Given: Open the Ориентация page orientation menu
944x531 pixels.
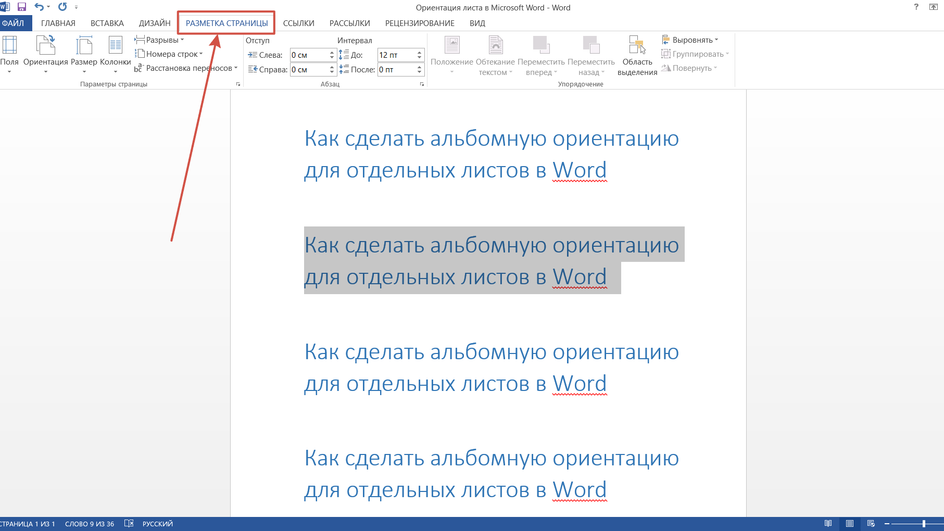Looking at the screenshot, I should (x=46, y=55).
